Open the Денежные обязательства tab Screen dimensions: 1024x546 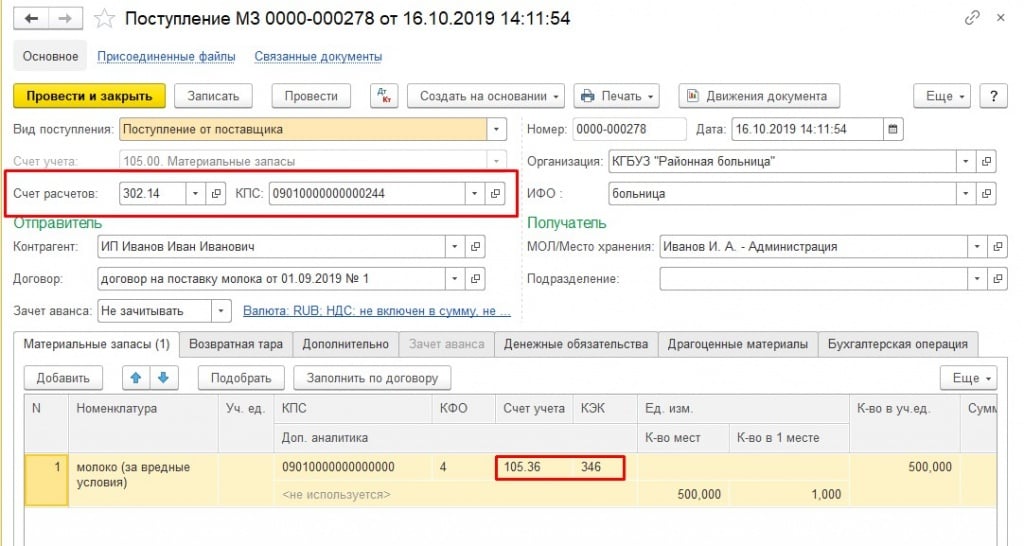point(575,344)
